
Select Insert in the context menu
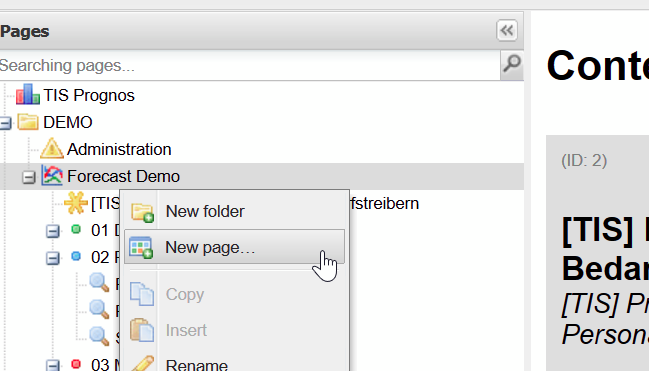point(234,330)
